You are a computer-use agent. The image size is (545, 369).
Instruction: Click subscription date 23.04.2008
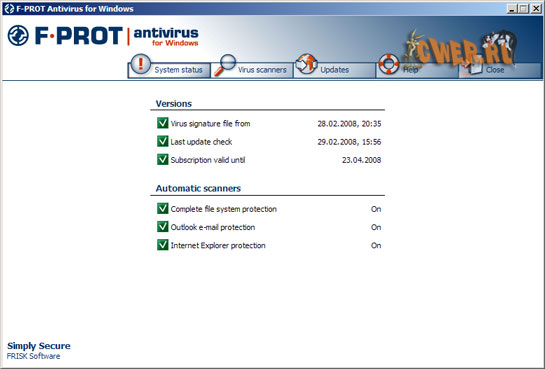[361, 160]
